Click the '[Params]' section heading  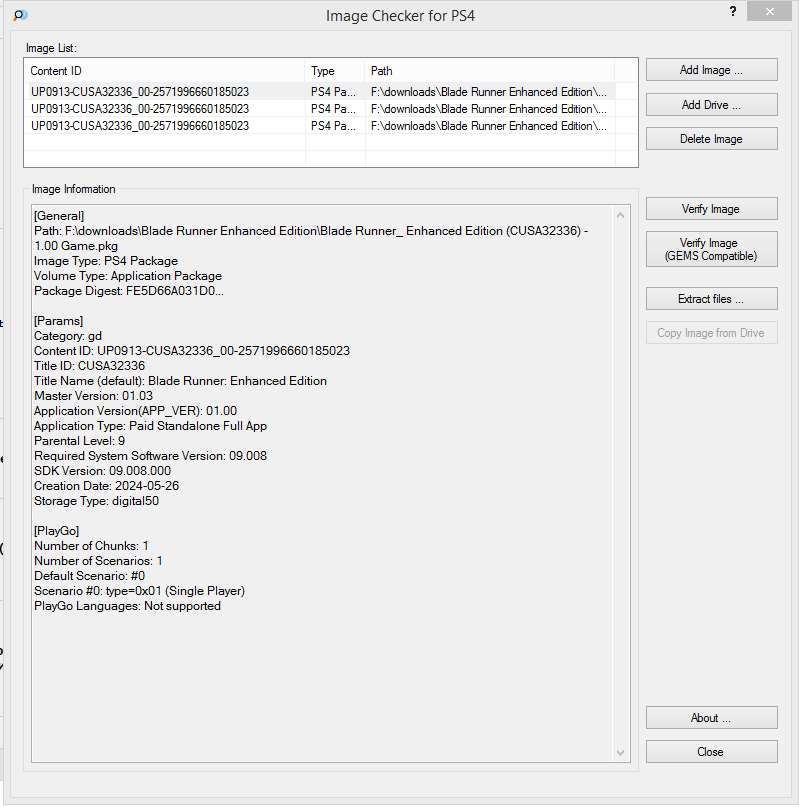coord(58,321)
